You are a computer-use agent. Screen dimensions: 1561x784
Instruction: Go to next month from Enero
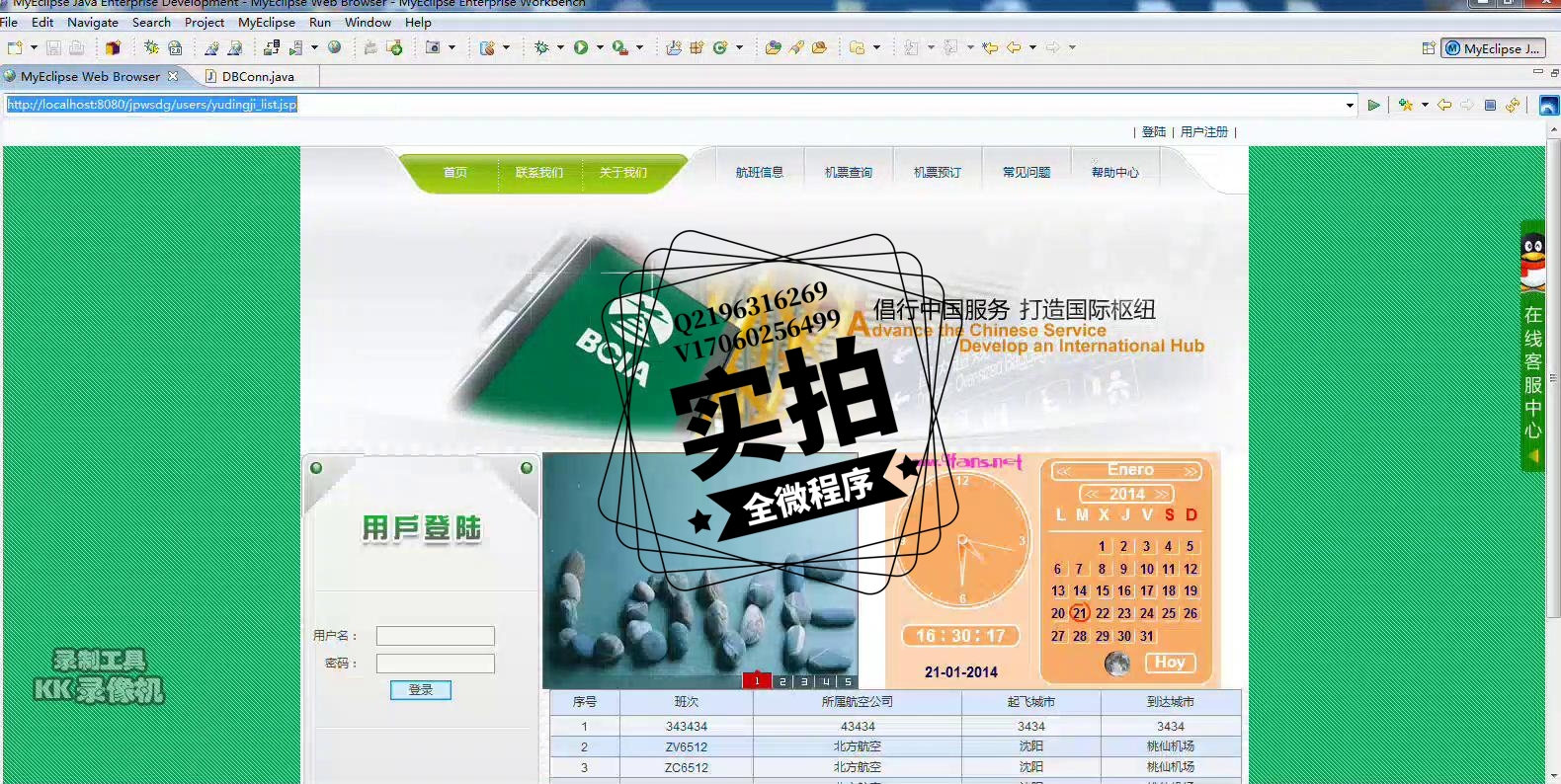coord(1191,471)
